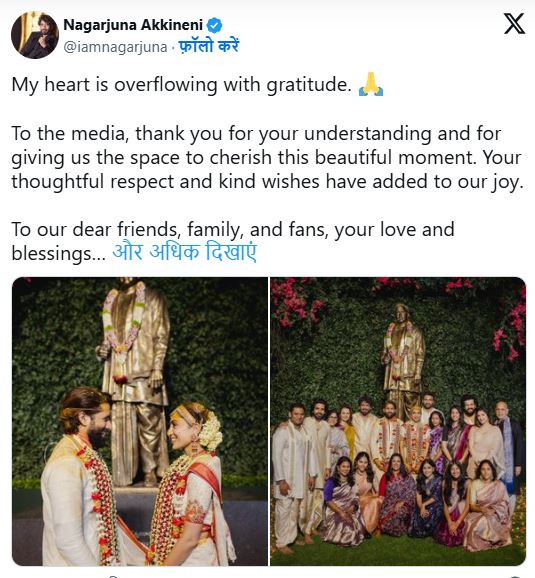The width and height of the screenshot is (535, 578).
Task: Click the 'To our dear friends' paragraph
Action: tap(232, 241)
